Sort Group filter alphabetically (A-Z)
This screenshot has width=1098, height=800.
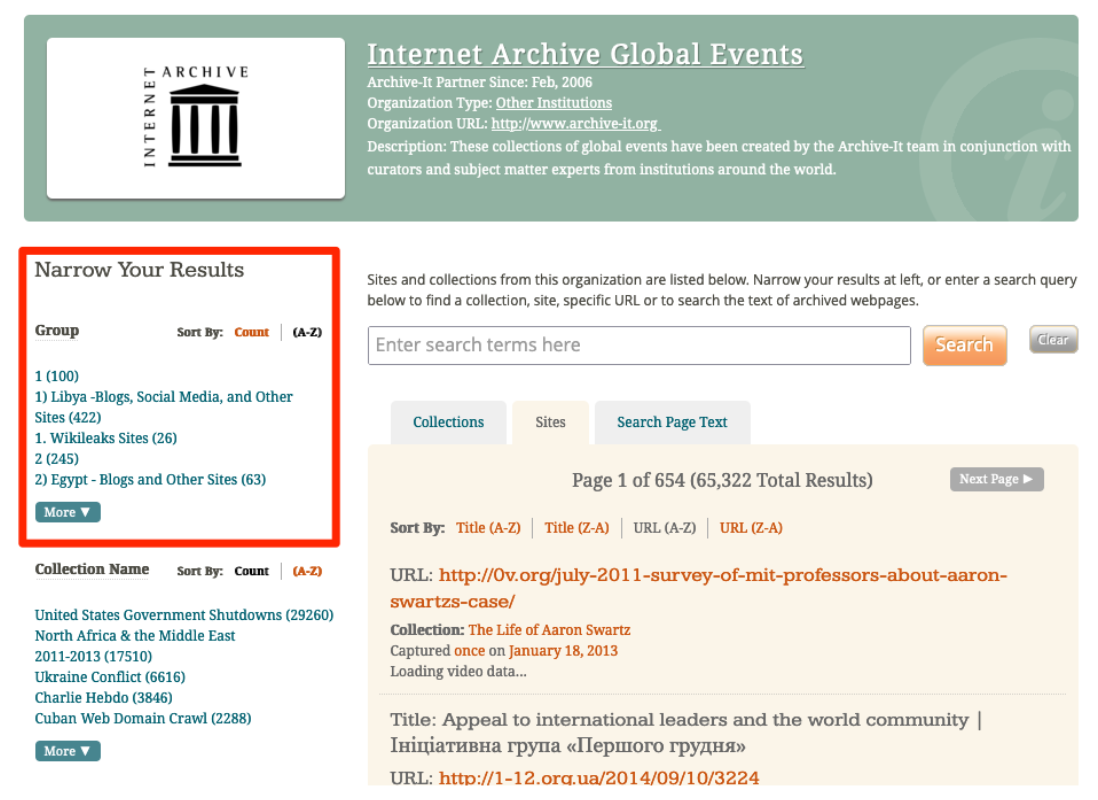point(307,332)
